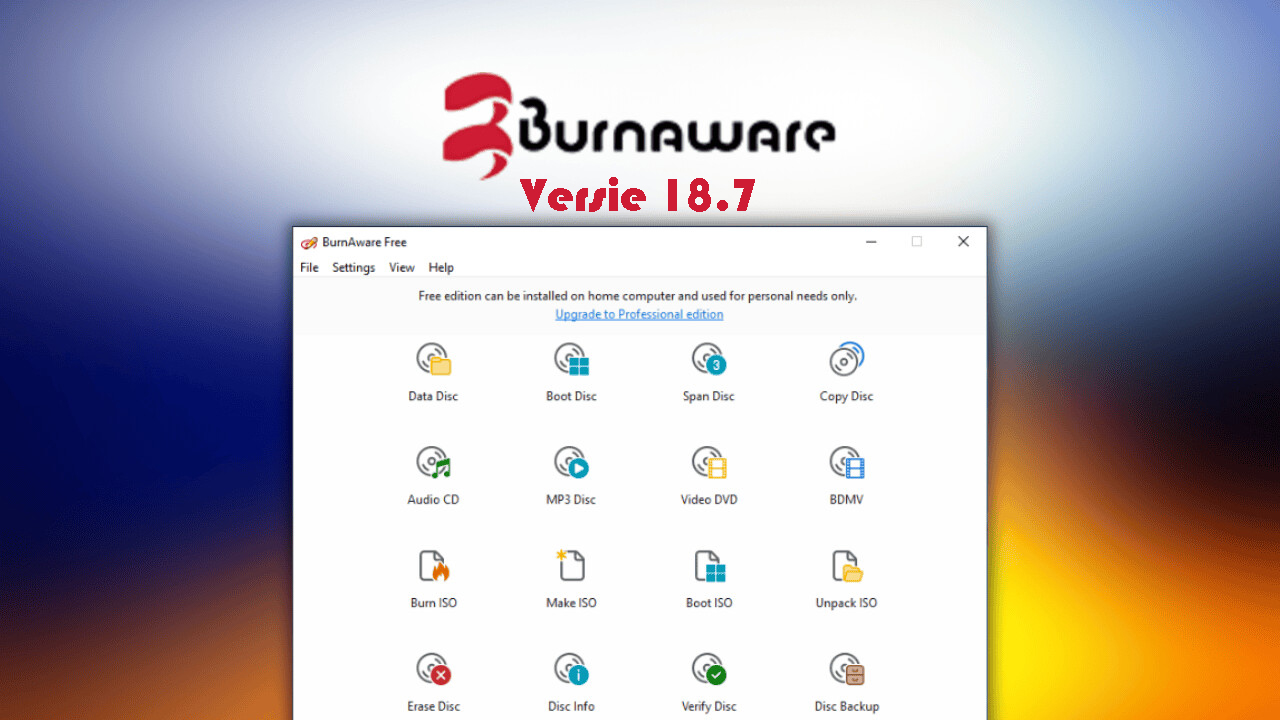Click the "Video DVD" text label
Viewport: 1280px width, 720px height.
coord(709,500)
